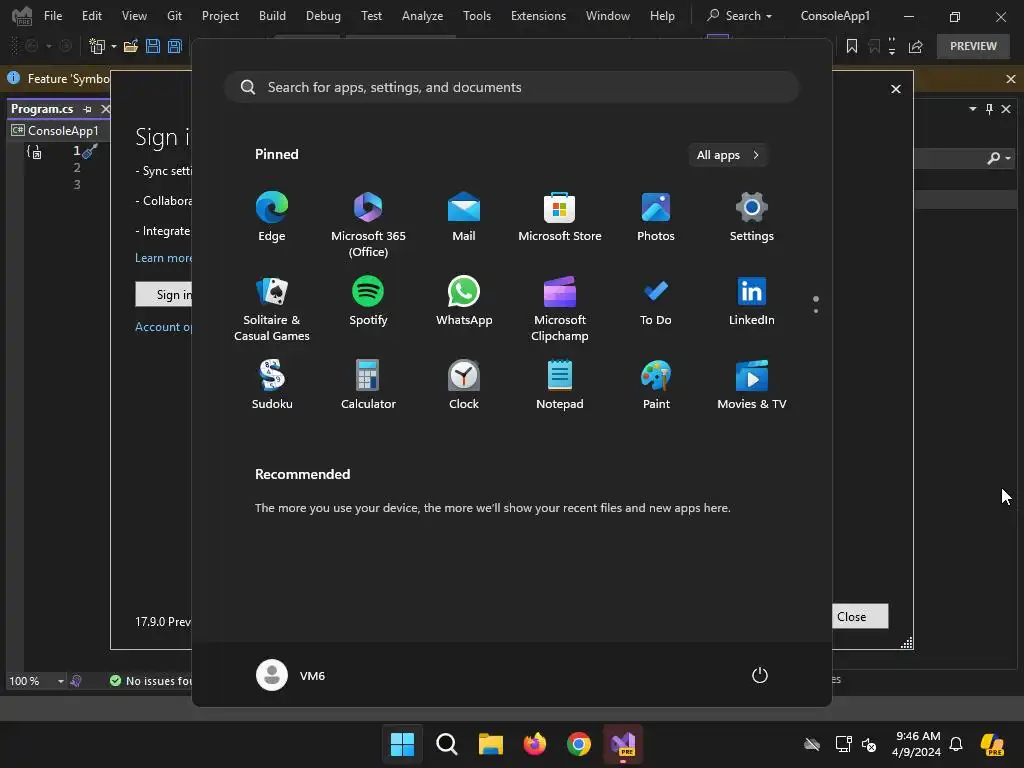This screenshot has width=1024, height=768.
Task: Launch Sudoku
Action: [x=272, y=385]
